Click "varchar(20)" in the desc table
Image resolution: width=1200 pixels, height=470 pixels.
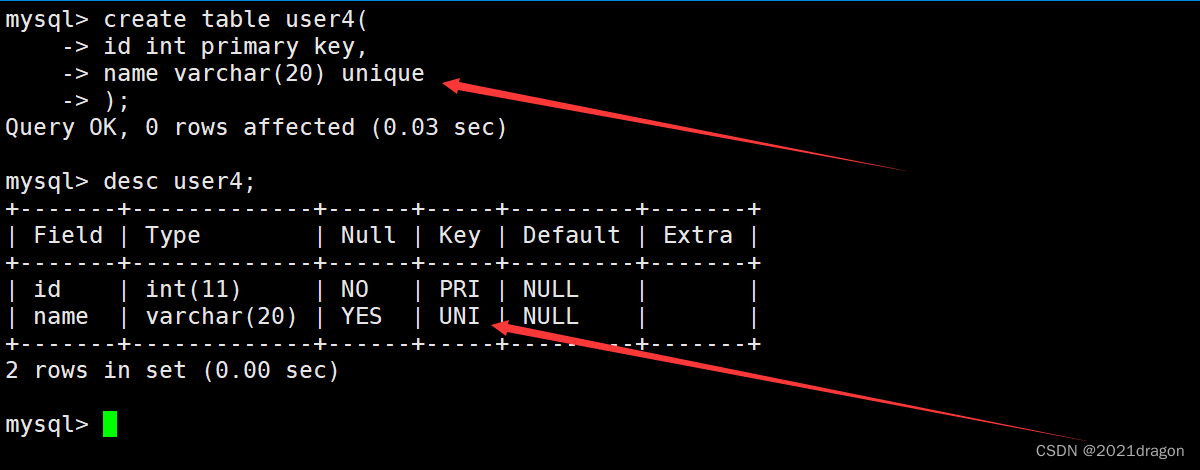click(x=221, y=317)
